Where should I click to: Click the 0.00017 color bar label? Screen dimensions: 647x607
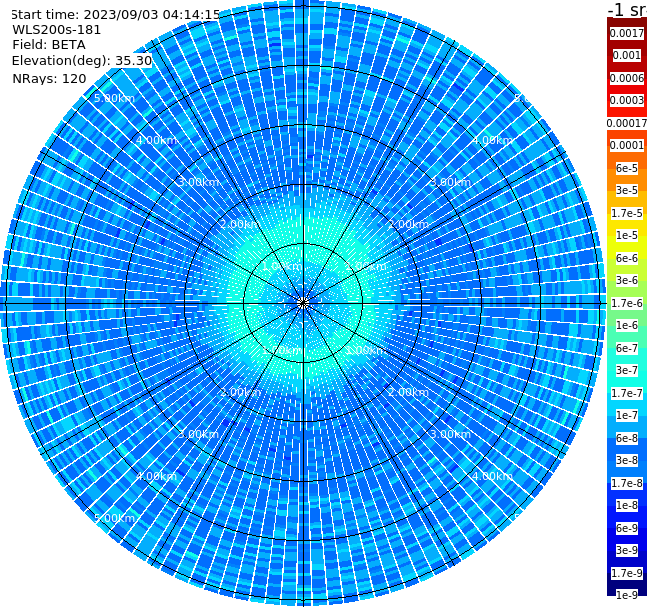(x=627, y=123)
